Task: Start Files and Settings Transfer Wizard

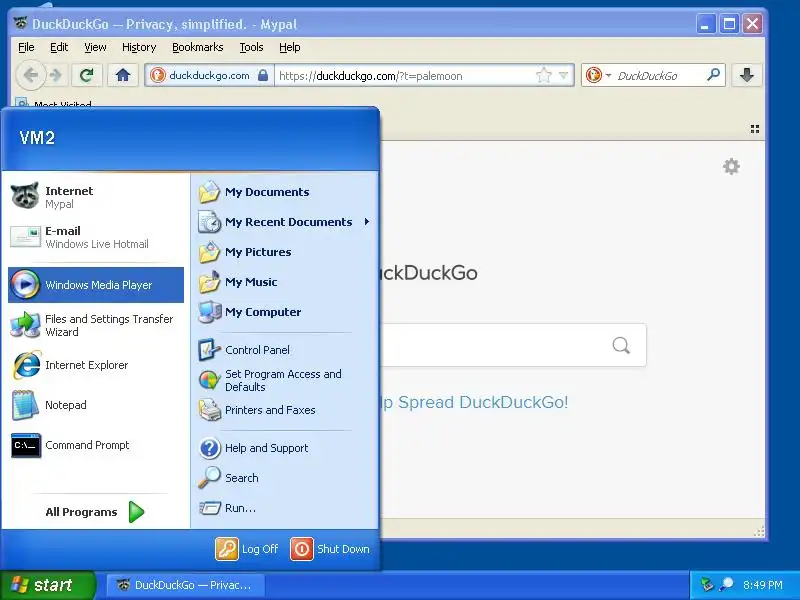Action: coord(95,325)
